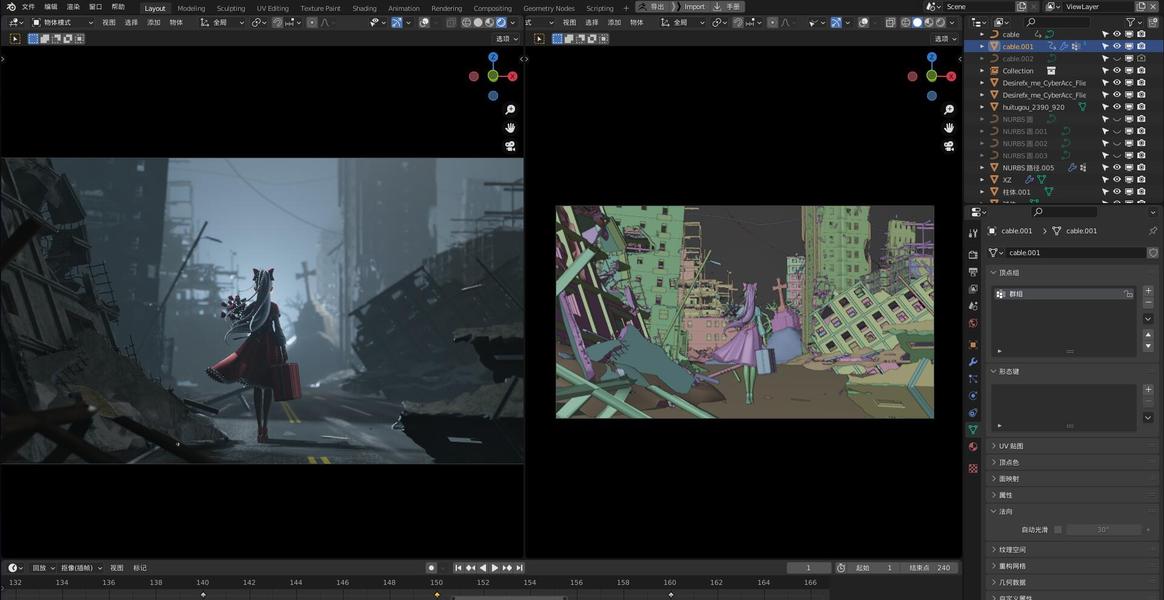Hide cable.001 in viewport via eye icon
This screenshot has height=600, width=1164.
pyautogui.click(x=1116, y=46)
